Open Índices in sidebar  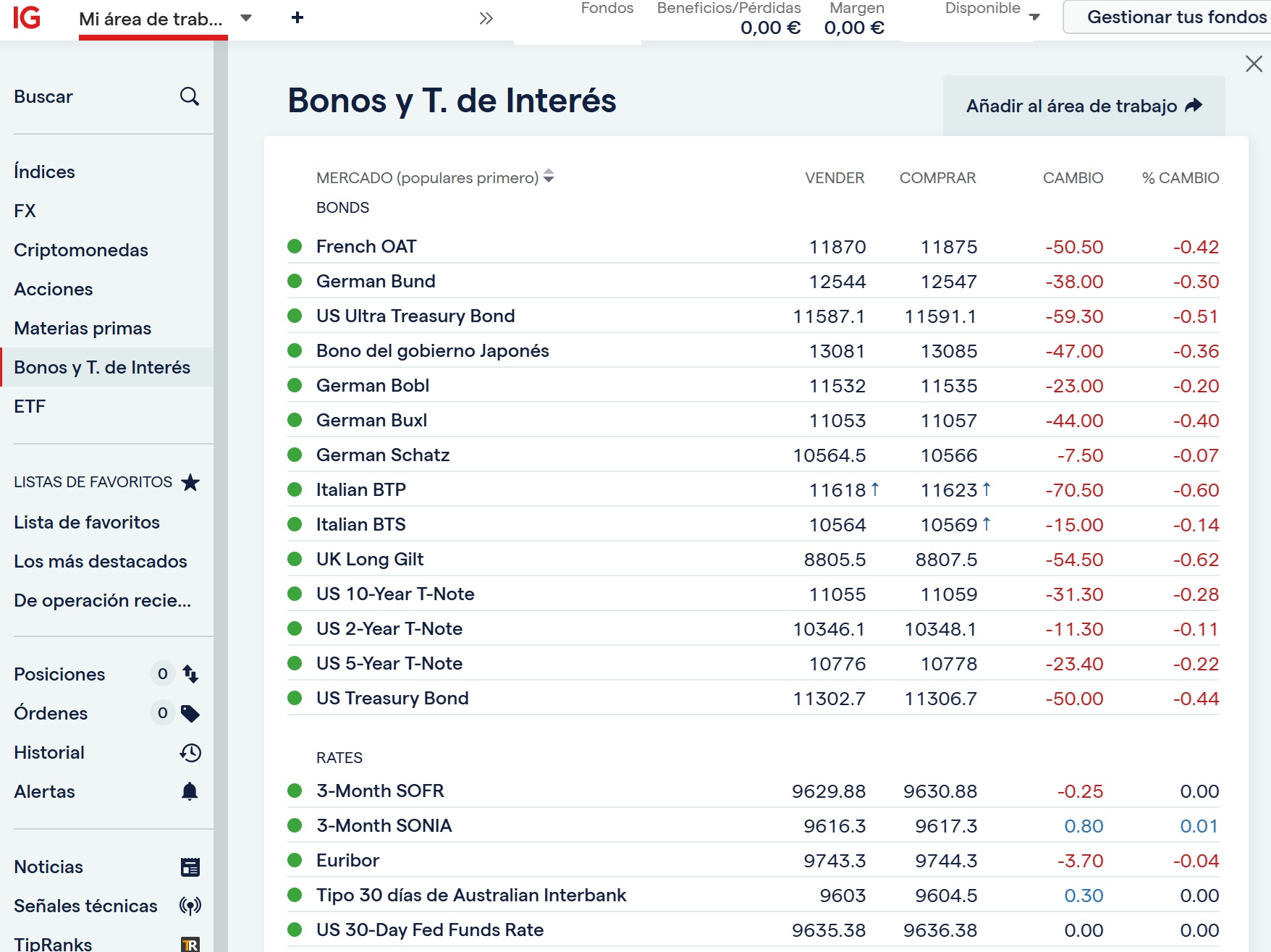(x=44, y=172)
